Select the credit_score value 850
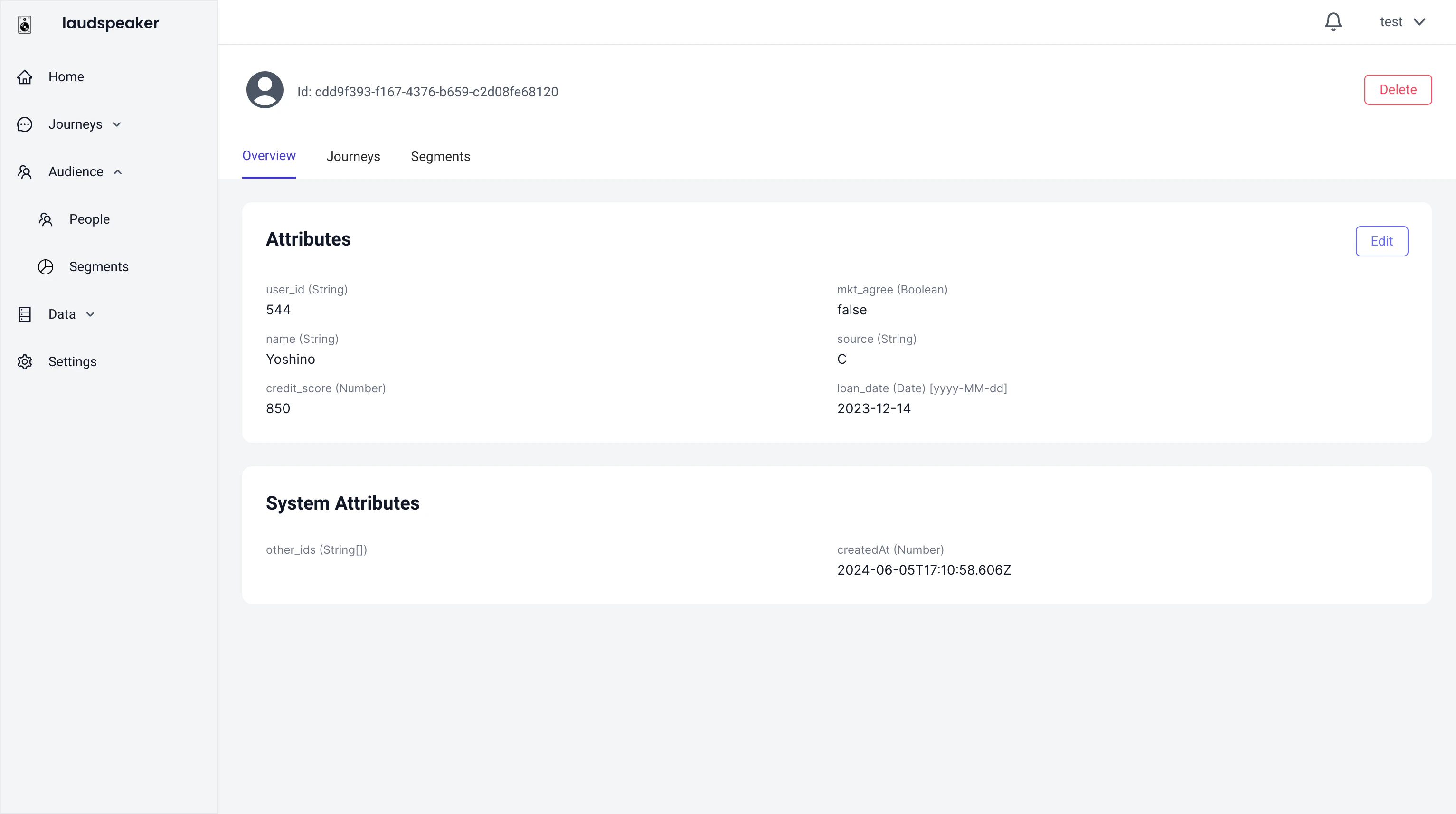 click(277, 408)
